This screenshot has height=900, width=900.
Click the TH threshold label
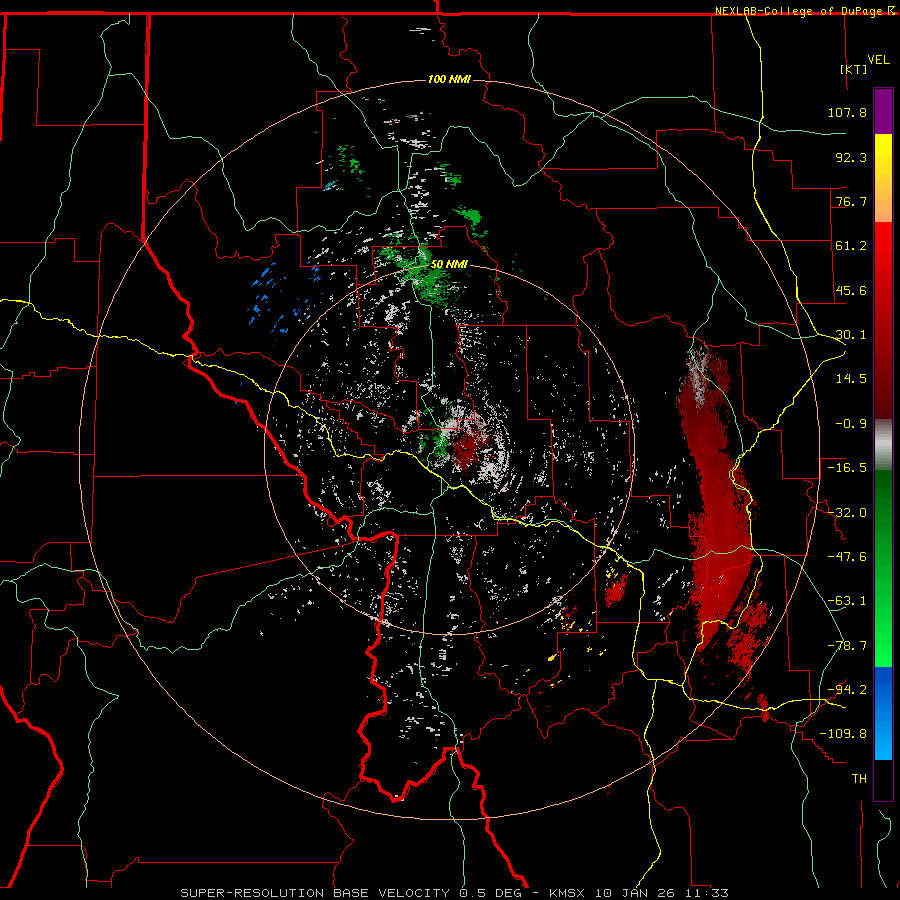tap(859, 779)
